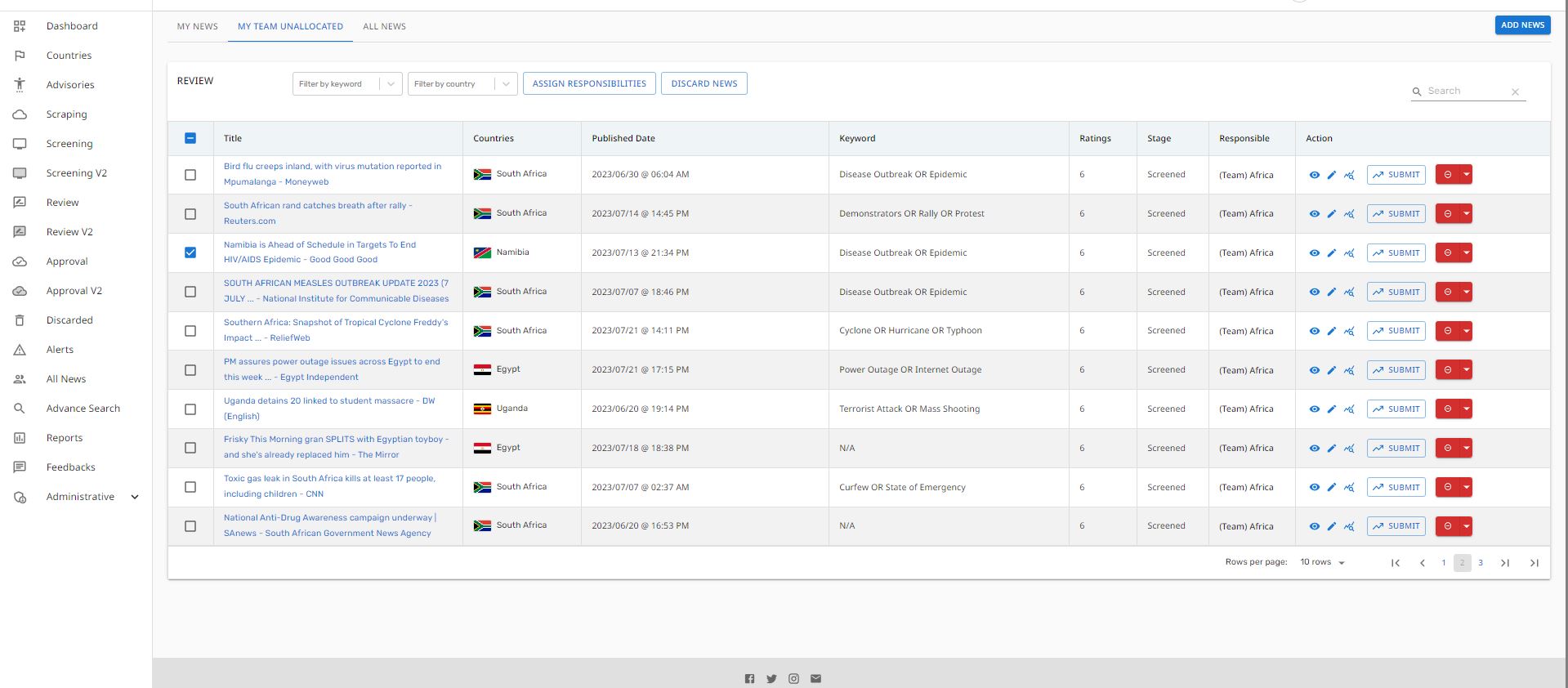Screen dimensions: 1568x688
Task: Open the Reports chart icon
Action: coord(20,438)
